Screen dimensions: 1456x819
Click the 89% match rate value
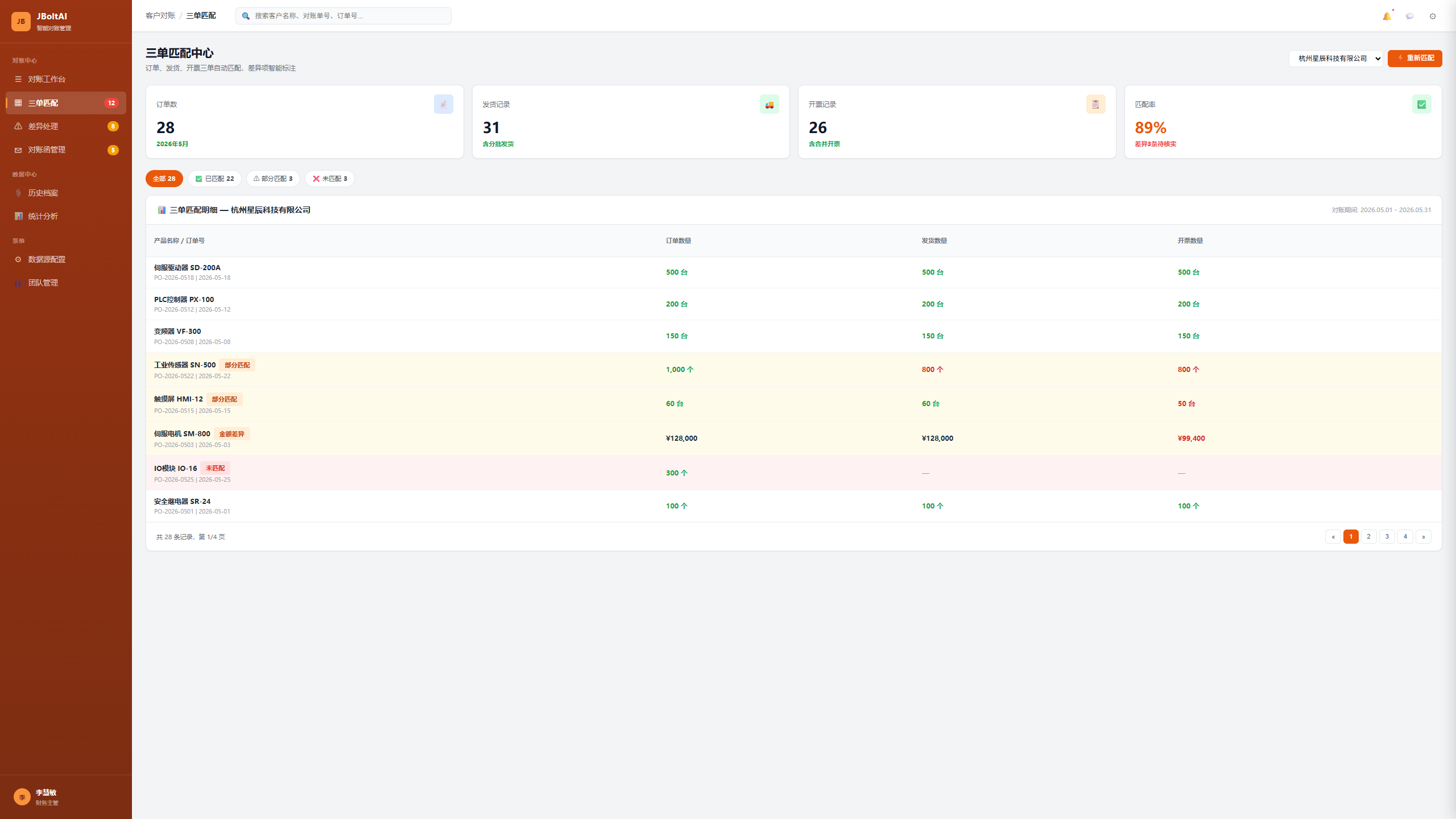tap(1151, 127)
